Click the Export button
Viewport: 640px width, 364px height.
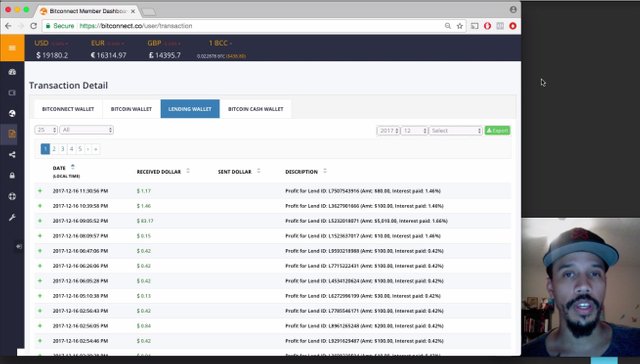click(x=498, y=131)
